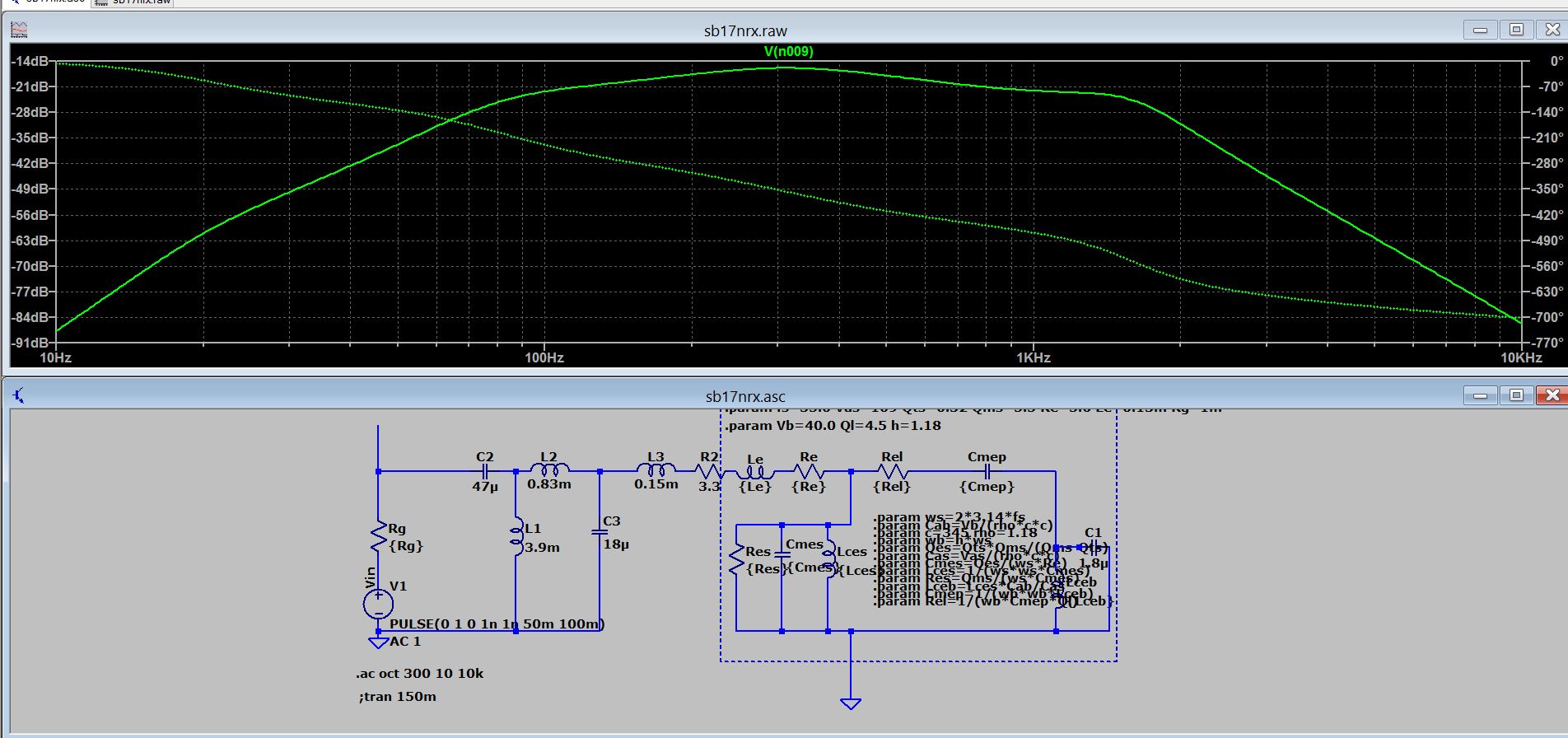Click the V(n009) trace label
The width and height of the screenshot is (1568, 738).
click(788, 51)
